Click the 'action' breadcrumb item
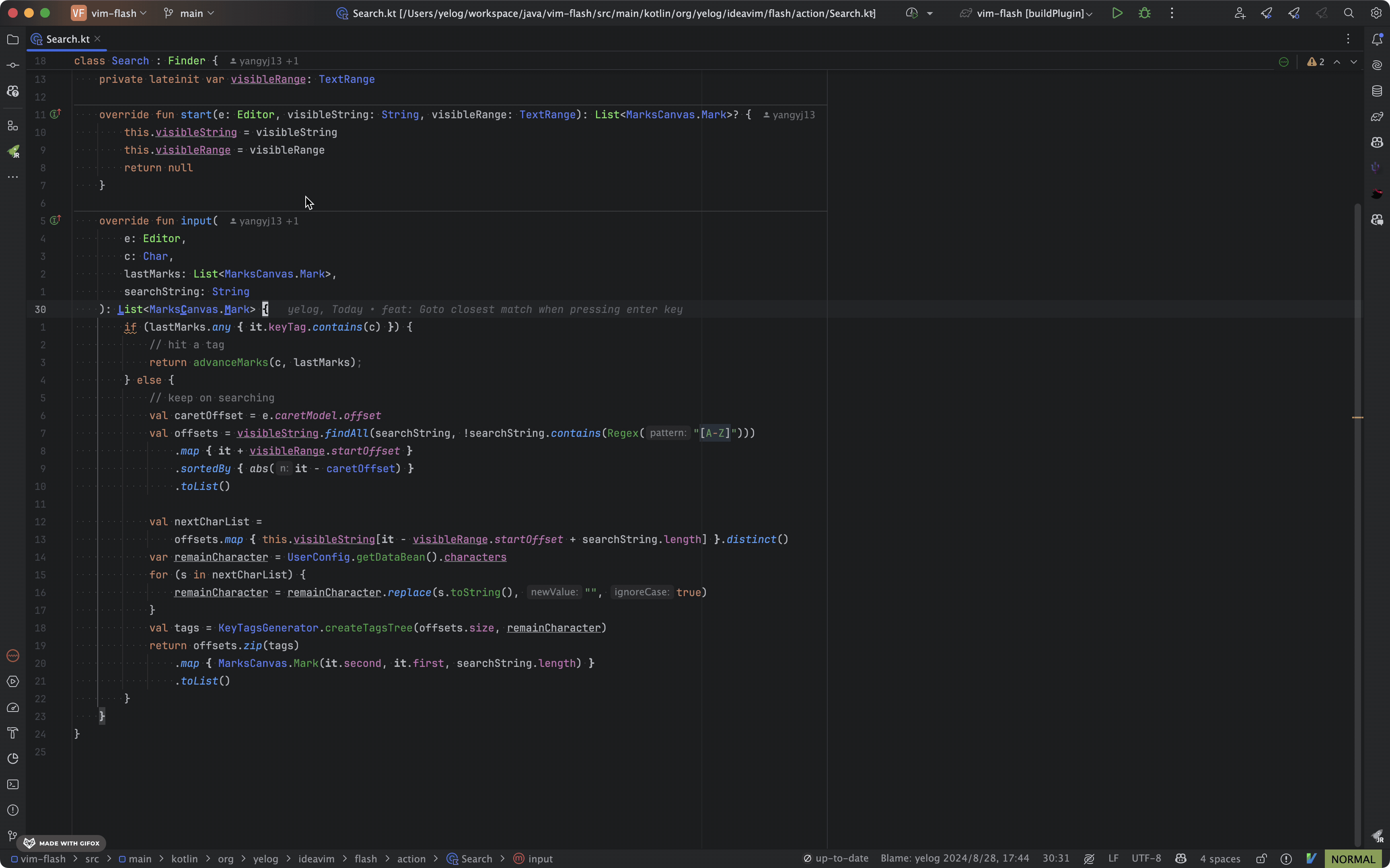Viewport: 1390px width, 868px height. 411,859
